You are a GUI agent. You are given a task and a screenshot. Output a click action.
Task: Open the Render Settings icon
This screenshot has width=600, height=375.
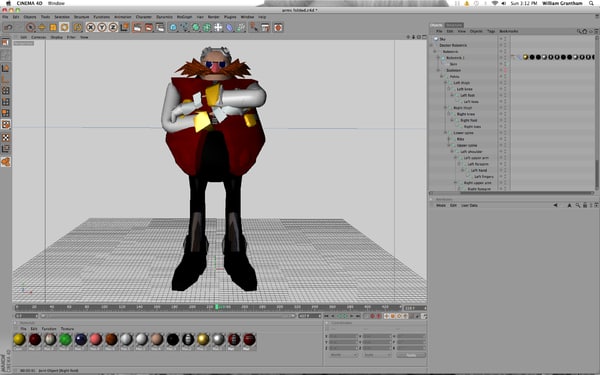[x=160, y=27]
